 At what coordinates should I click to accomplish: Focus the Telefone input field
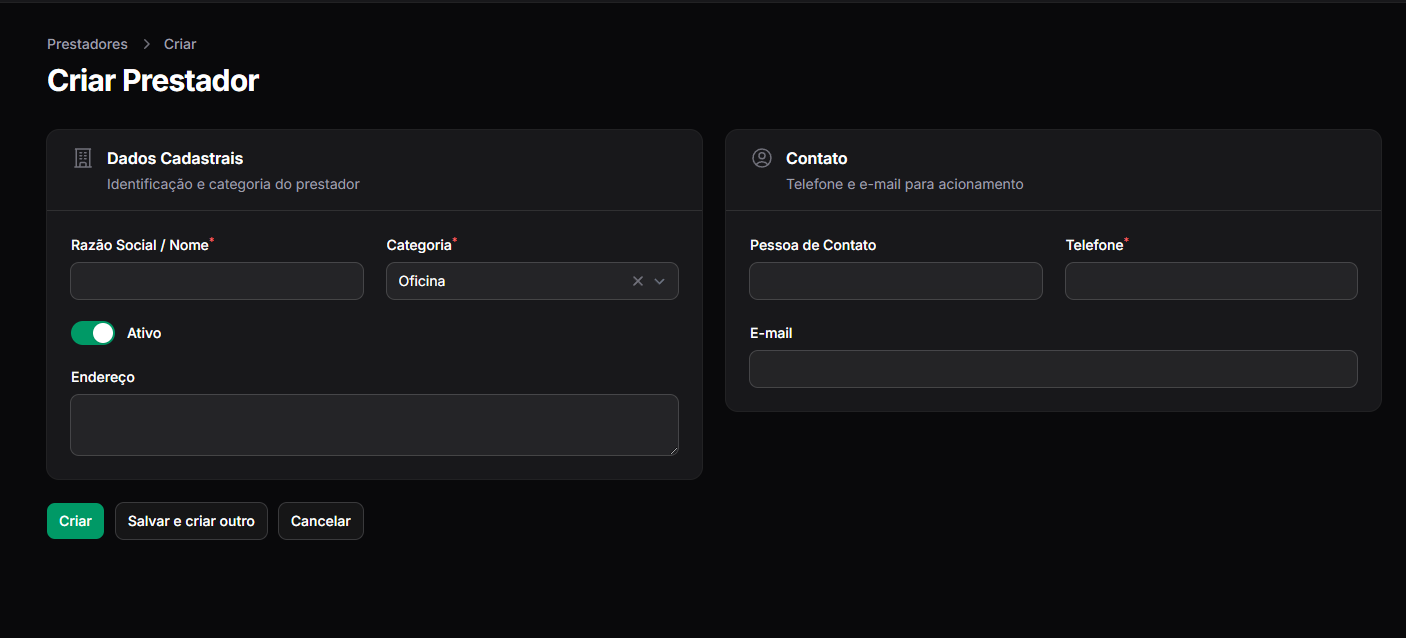pos(1211,281)
